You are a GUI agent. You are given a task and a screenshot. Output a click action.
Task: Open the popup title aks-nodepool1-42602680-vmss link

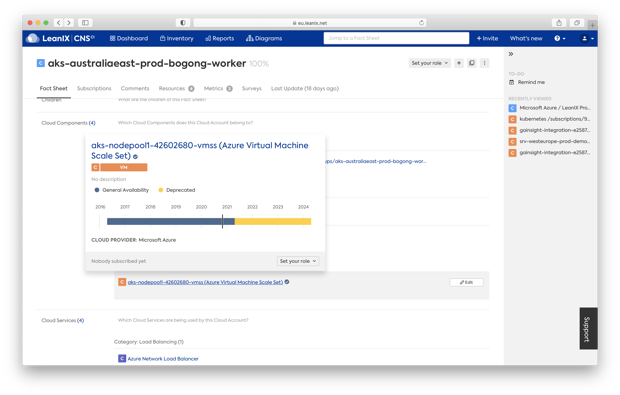pos(200,150)
